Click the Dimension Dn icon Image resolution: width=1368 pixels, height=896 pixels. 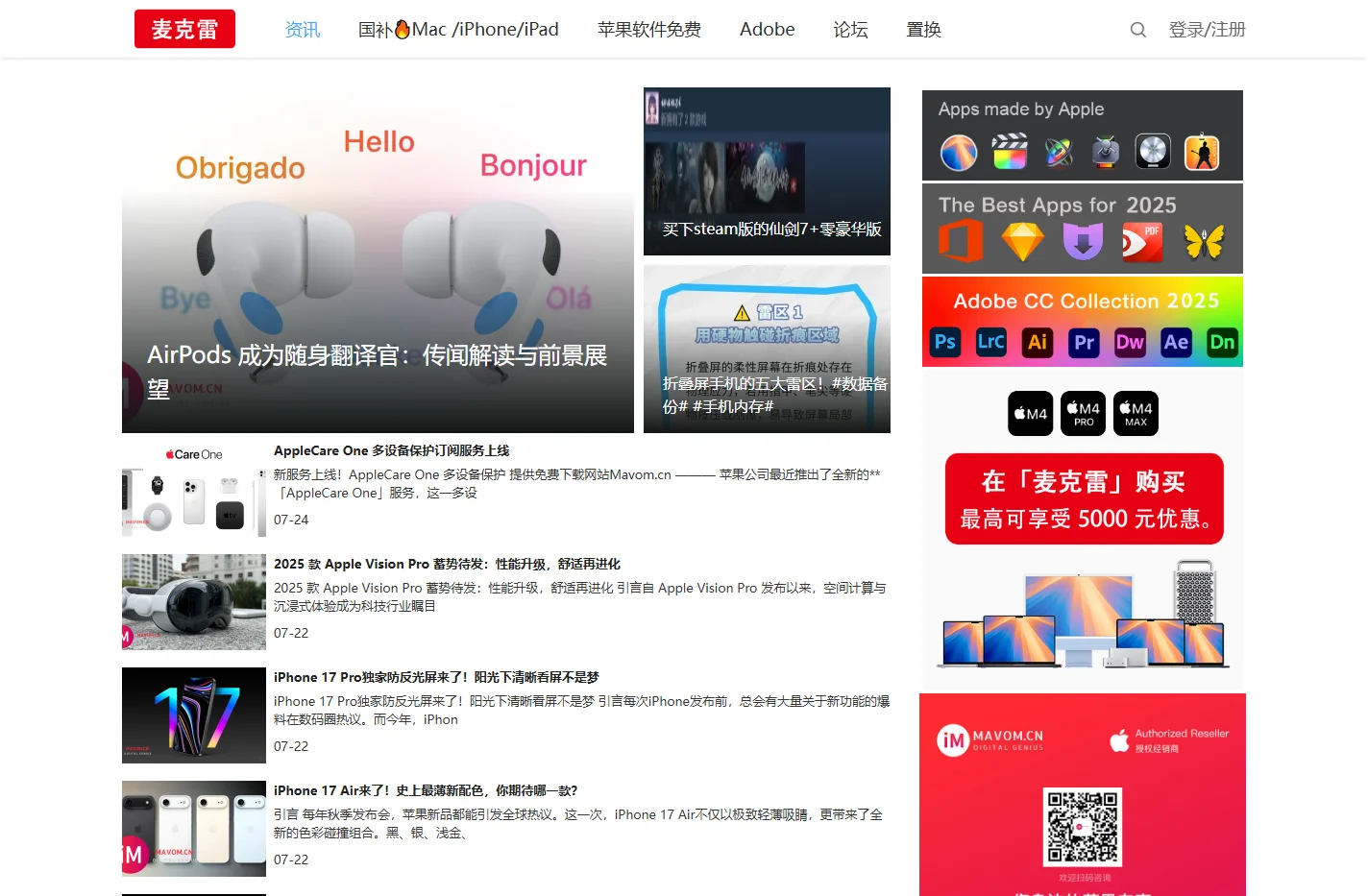pyautogui.click(x=1222, y=343)
